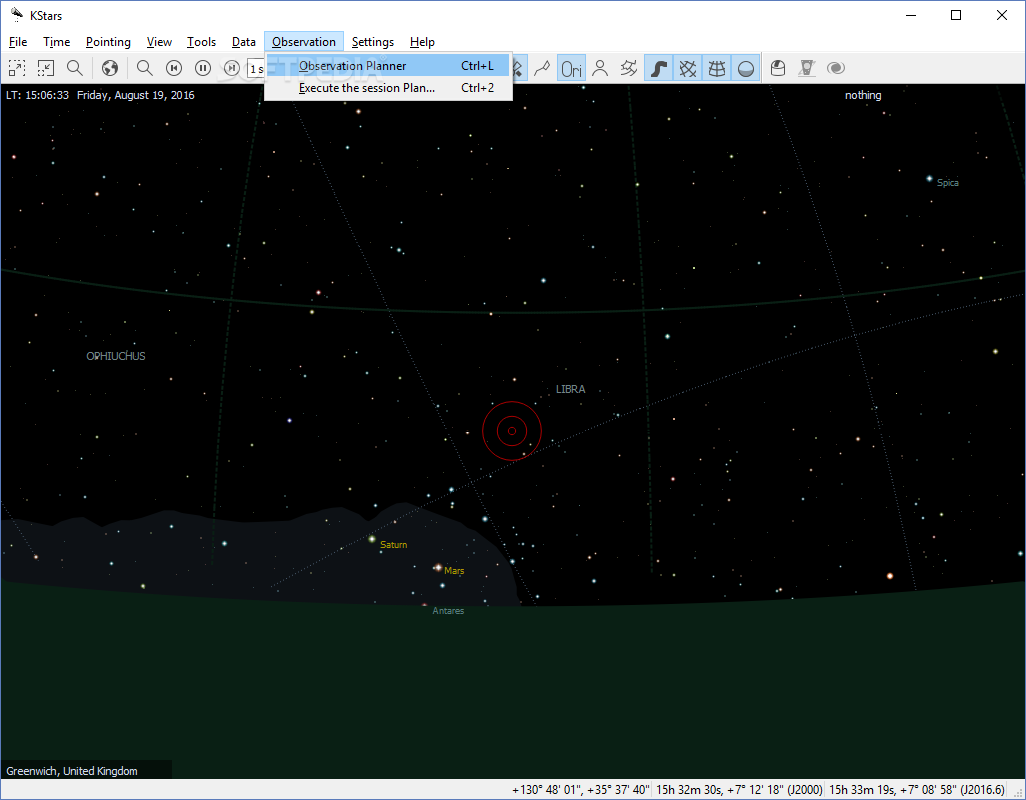Image resolution: width=1026 pixels, height=800 pixels.
Task: Open the View menu
Action: [x=159, y=42]
